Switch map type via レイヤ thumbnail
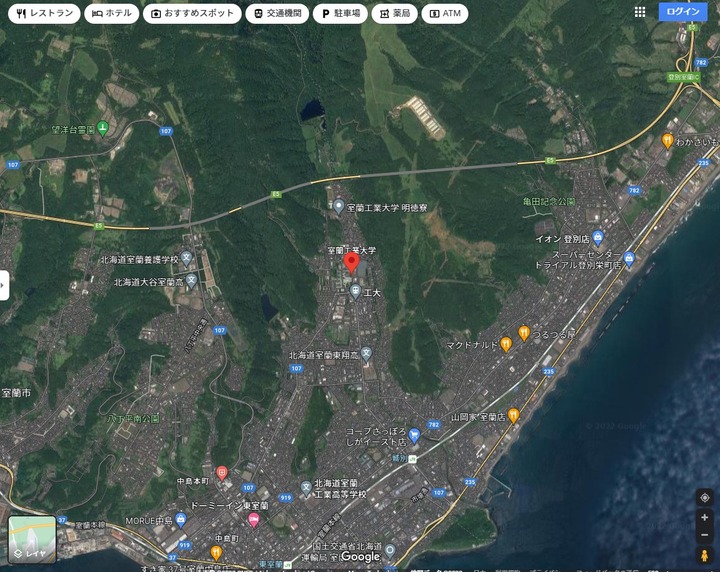720x572 pixels. [32, 539]
